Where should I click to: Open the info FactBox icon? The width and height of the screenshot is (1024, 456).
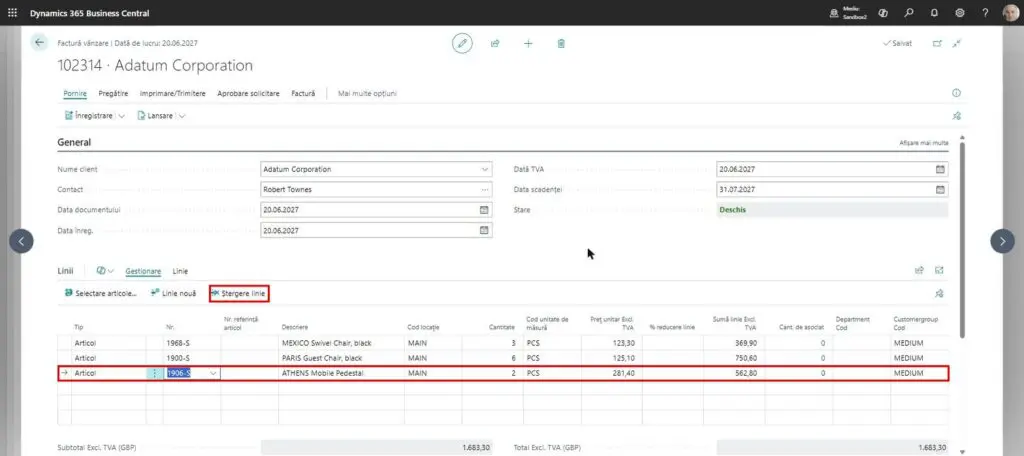(956, 93)
